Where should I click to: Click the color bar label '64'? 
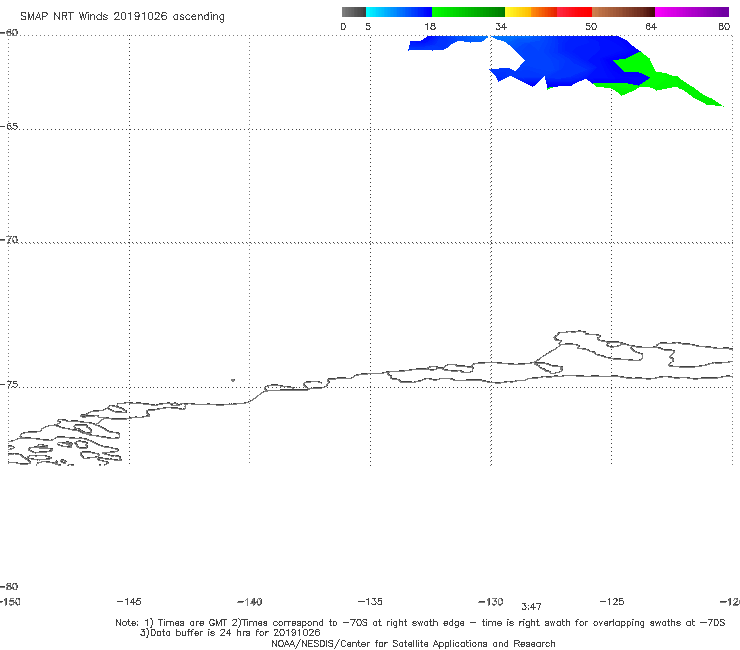pyautogui.click(x=651, y=26)
